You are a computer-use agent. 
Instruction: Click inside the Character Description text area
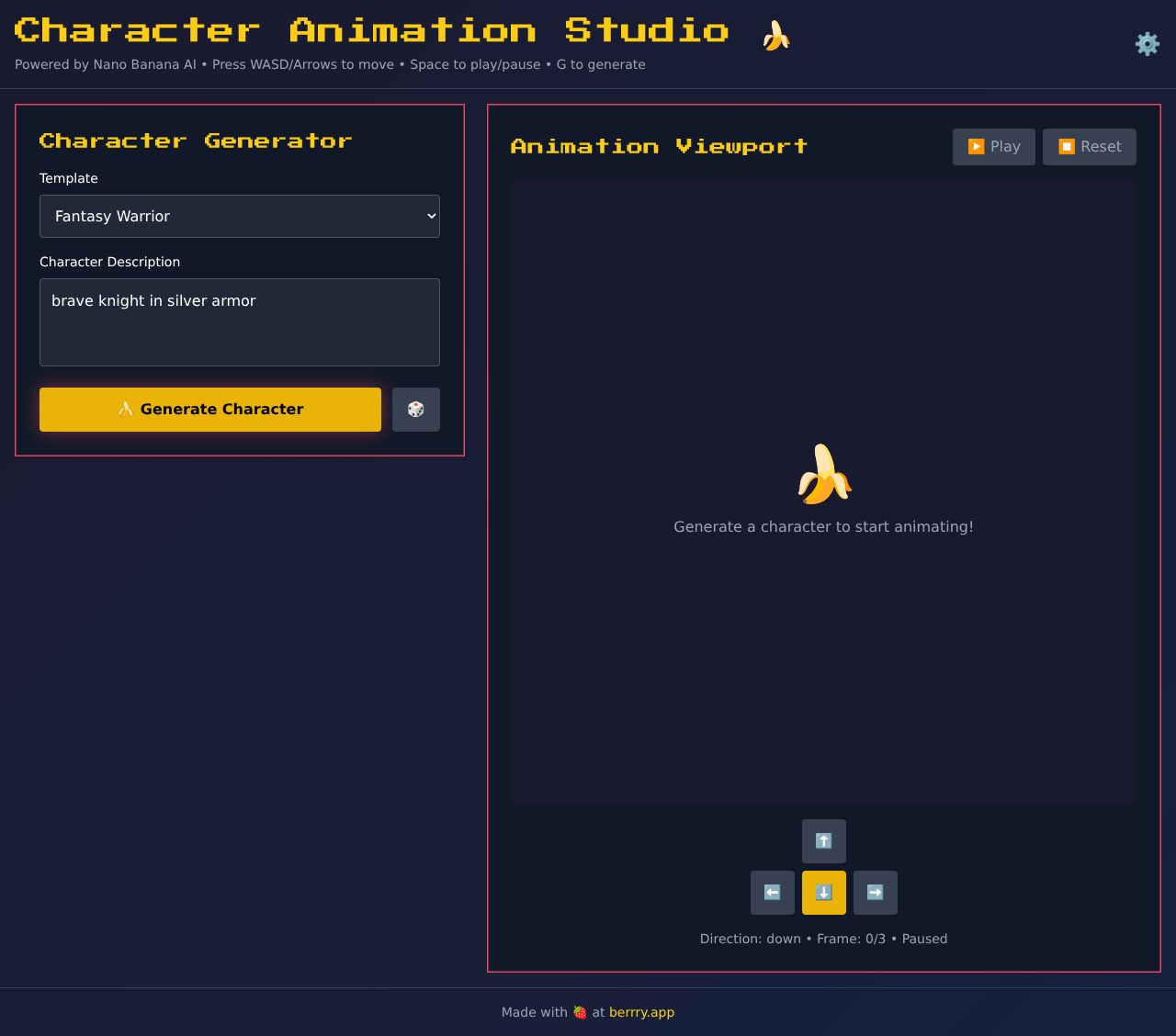[239, 321]
